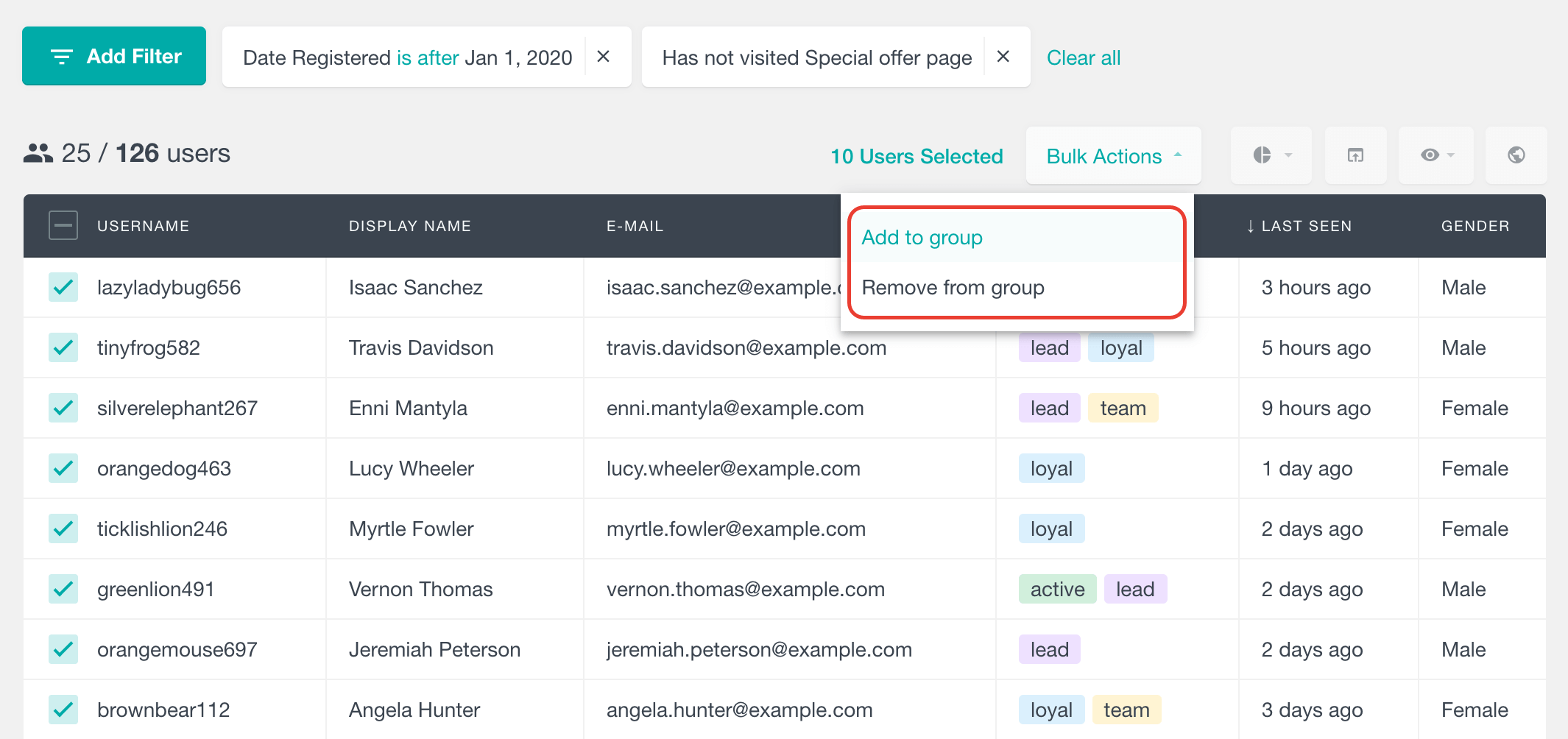This screenshot has height=739, width=1568.
Task: Uncheck brownbear112's row checkbox
Action: click(63, 710)
